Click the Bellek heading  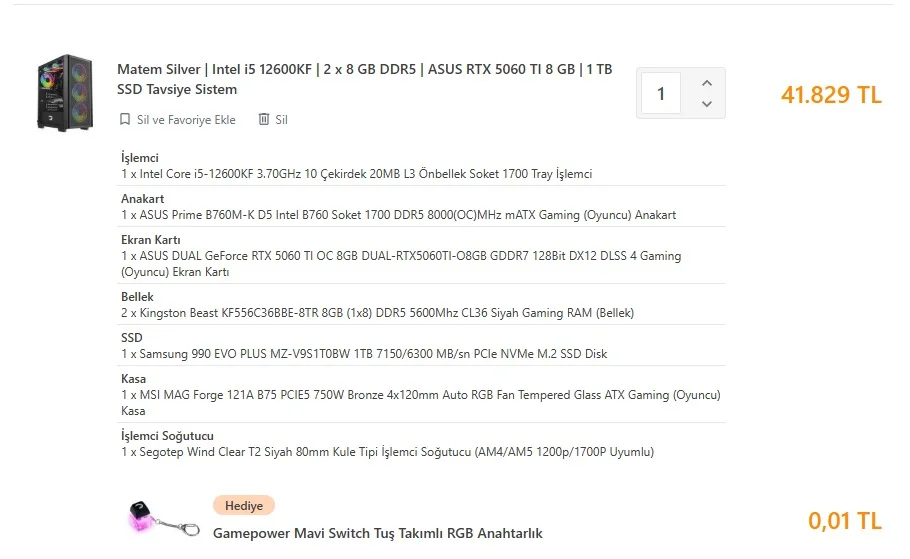137,297
